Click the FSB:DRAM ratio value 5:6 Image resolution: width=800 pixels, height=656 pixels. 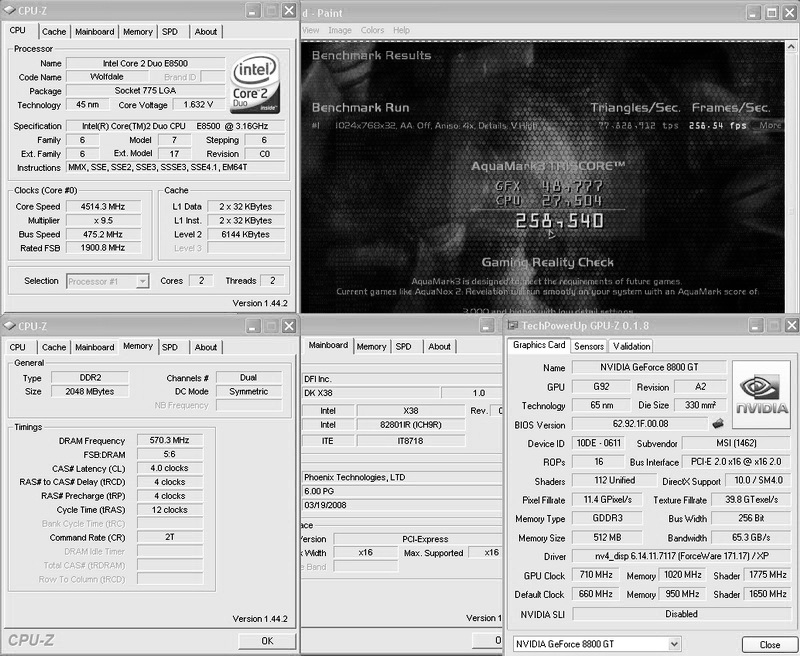[x=170, y=454]
